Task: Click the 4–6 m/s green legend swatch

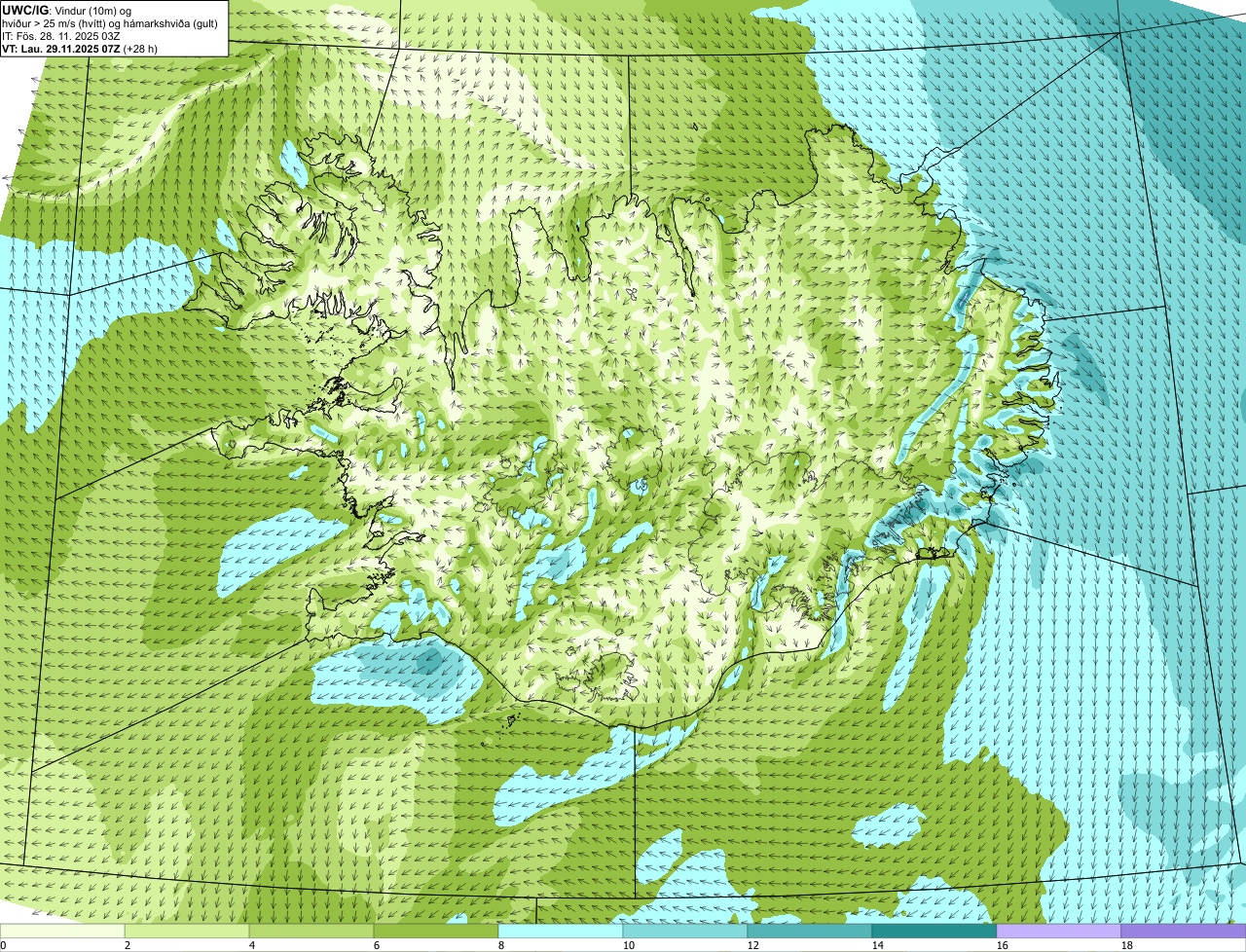Action: click(311, 931)
